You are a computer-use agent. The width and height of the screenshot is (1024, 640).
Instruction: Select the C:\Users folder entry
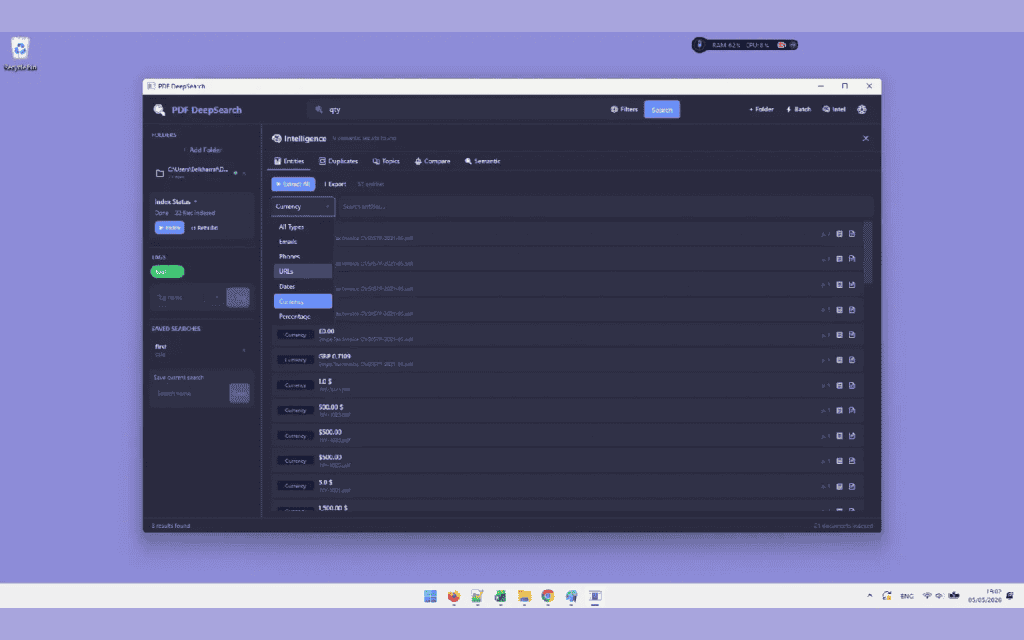point(198,173)
